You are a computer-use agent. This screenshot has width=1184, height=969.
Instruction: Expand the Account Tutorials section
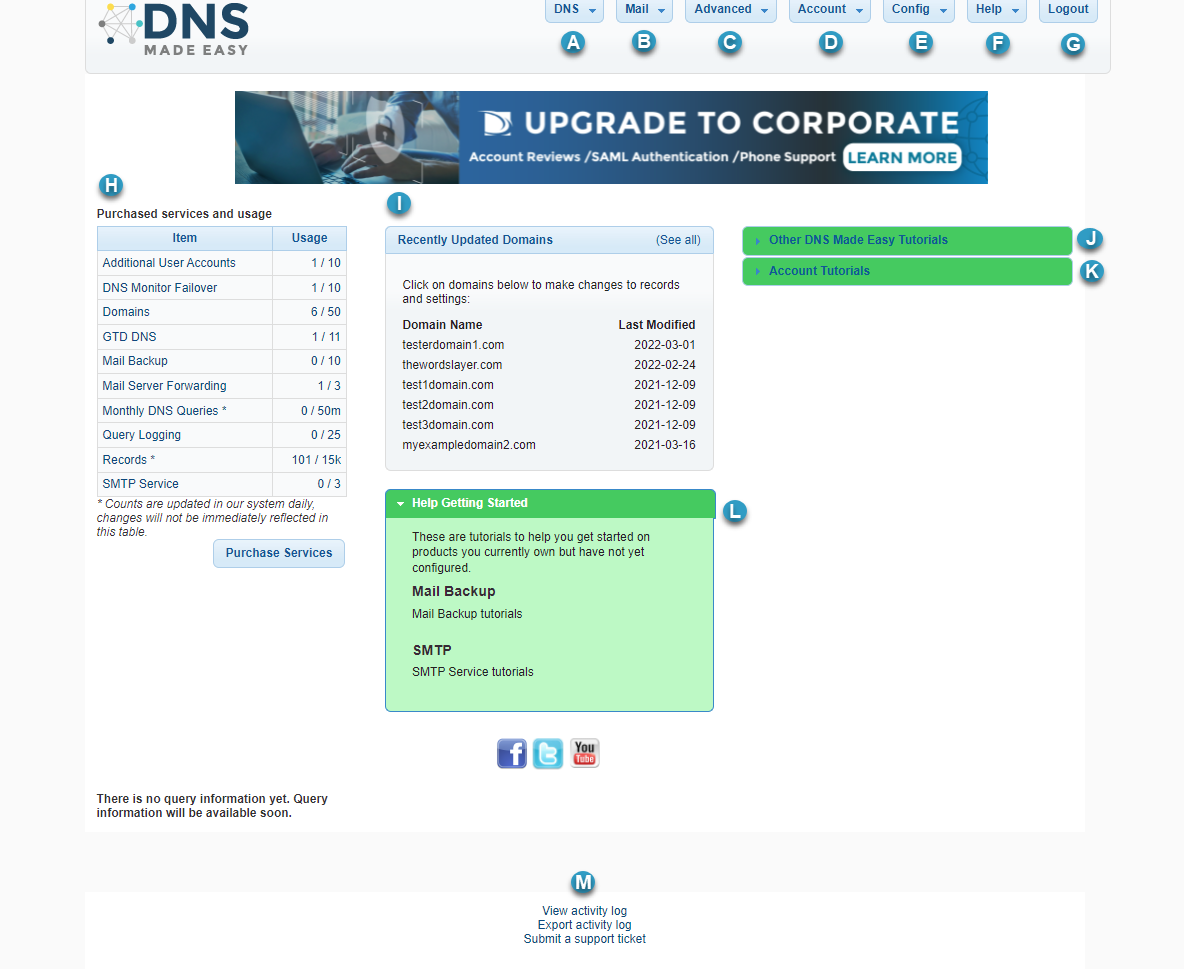907,271
